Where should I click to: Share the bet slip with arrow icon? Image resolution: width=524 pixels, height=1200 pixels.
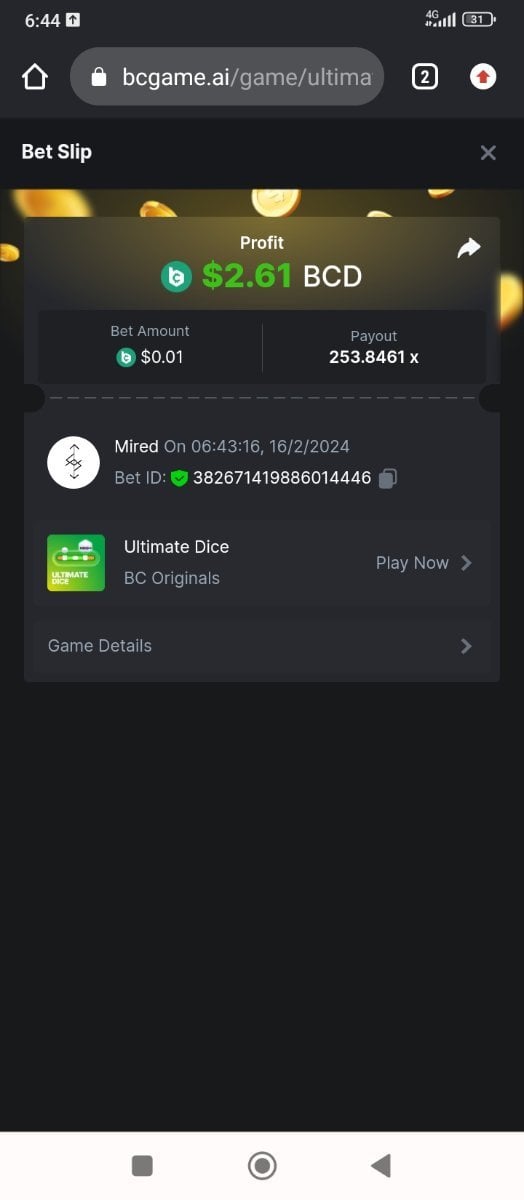click(469, 248)
